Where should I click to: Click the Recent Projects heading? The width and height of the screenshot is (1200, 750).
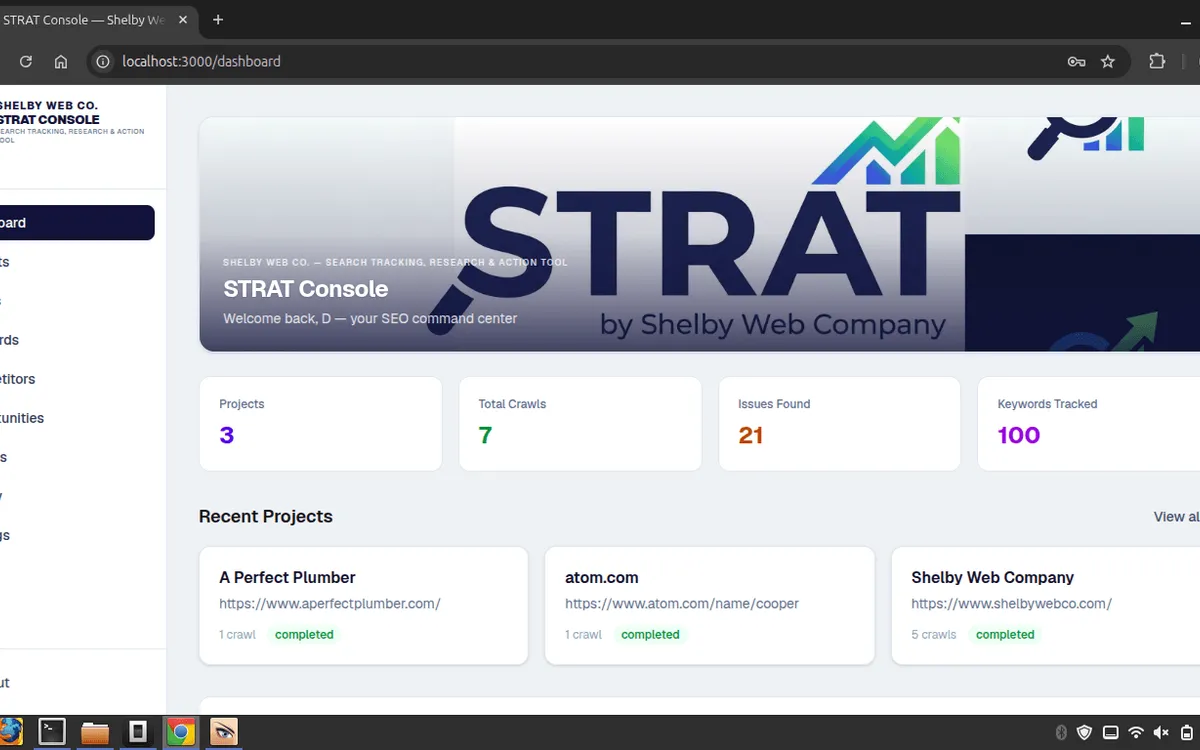click(266, 517)
